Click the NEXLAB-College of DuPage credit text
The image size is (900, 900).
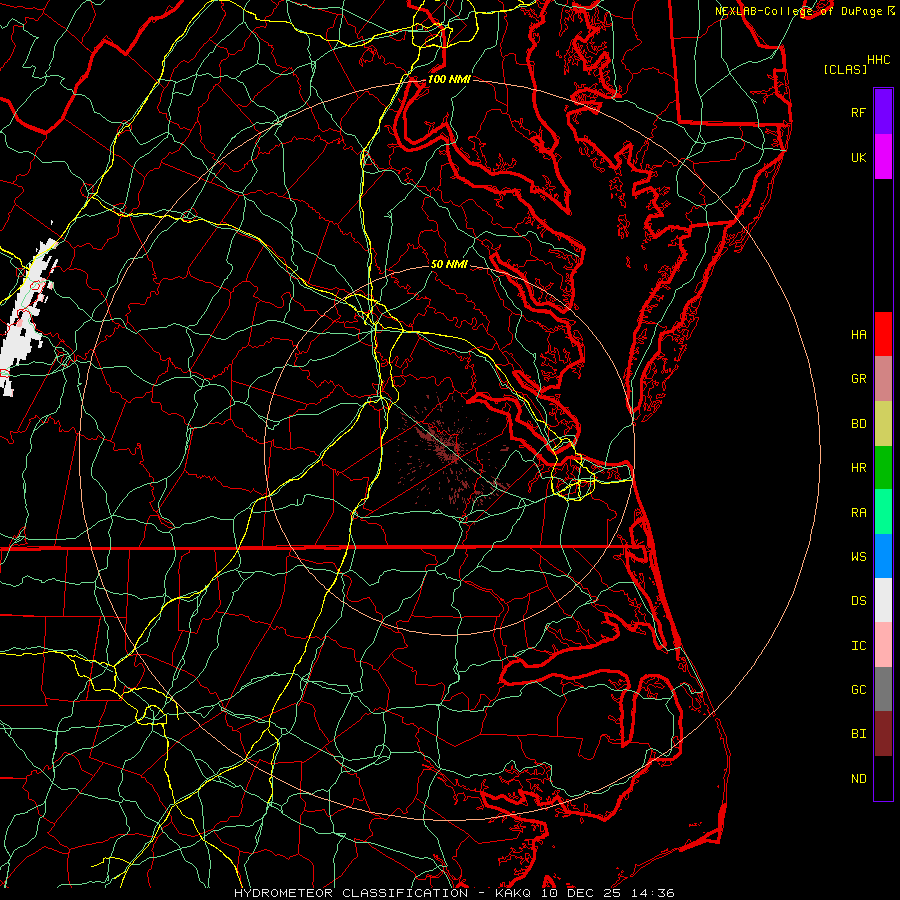click(x=799, y=11)
